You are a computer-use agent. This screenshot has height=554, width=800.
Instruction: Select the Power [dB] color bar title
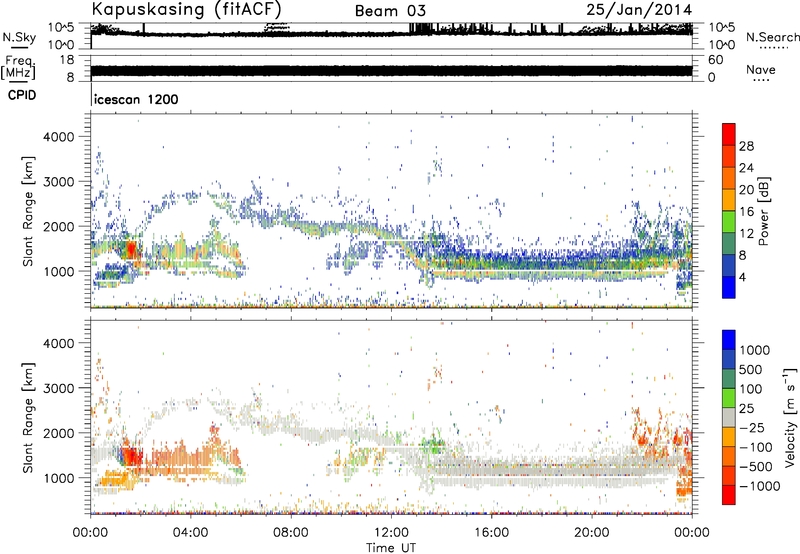(x=763, y=211)
